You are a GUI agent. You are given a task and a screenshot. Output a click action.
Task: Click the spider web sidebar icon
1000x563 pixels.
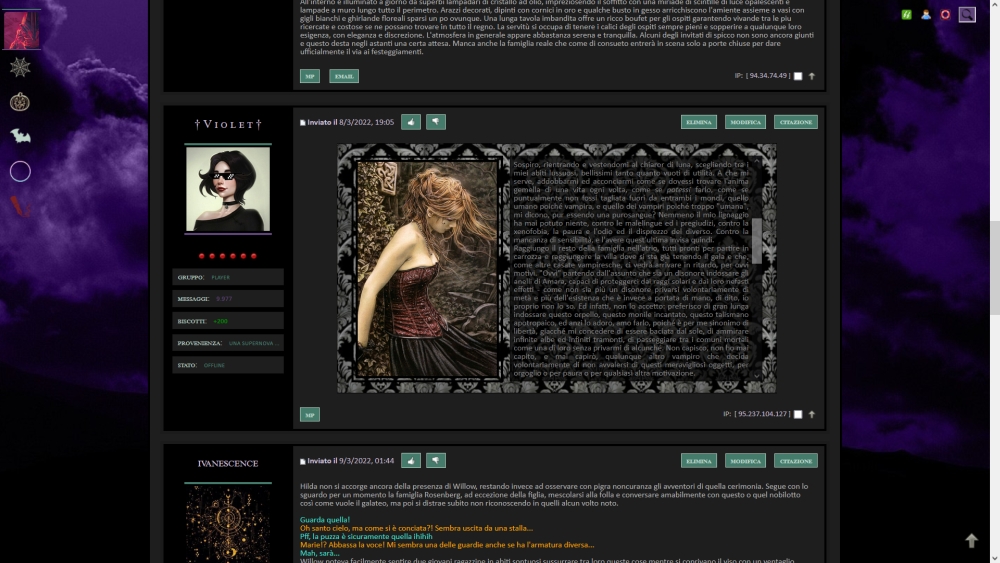(20, 67)
